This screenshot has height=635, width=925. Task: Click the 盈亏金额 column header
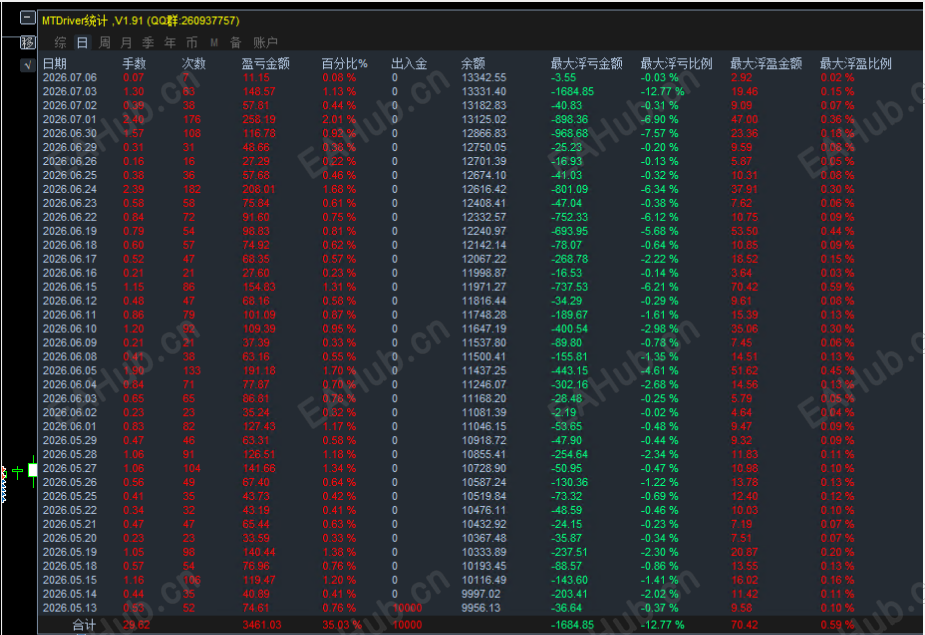pos(265,64)
